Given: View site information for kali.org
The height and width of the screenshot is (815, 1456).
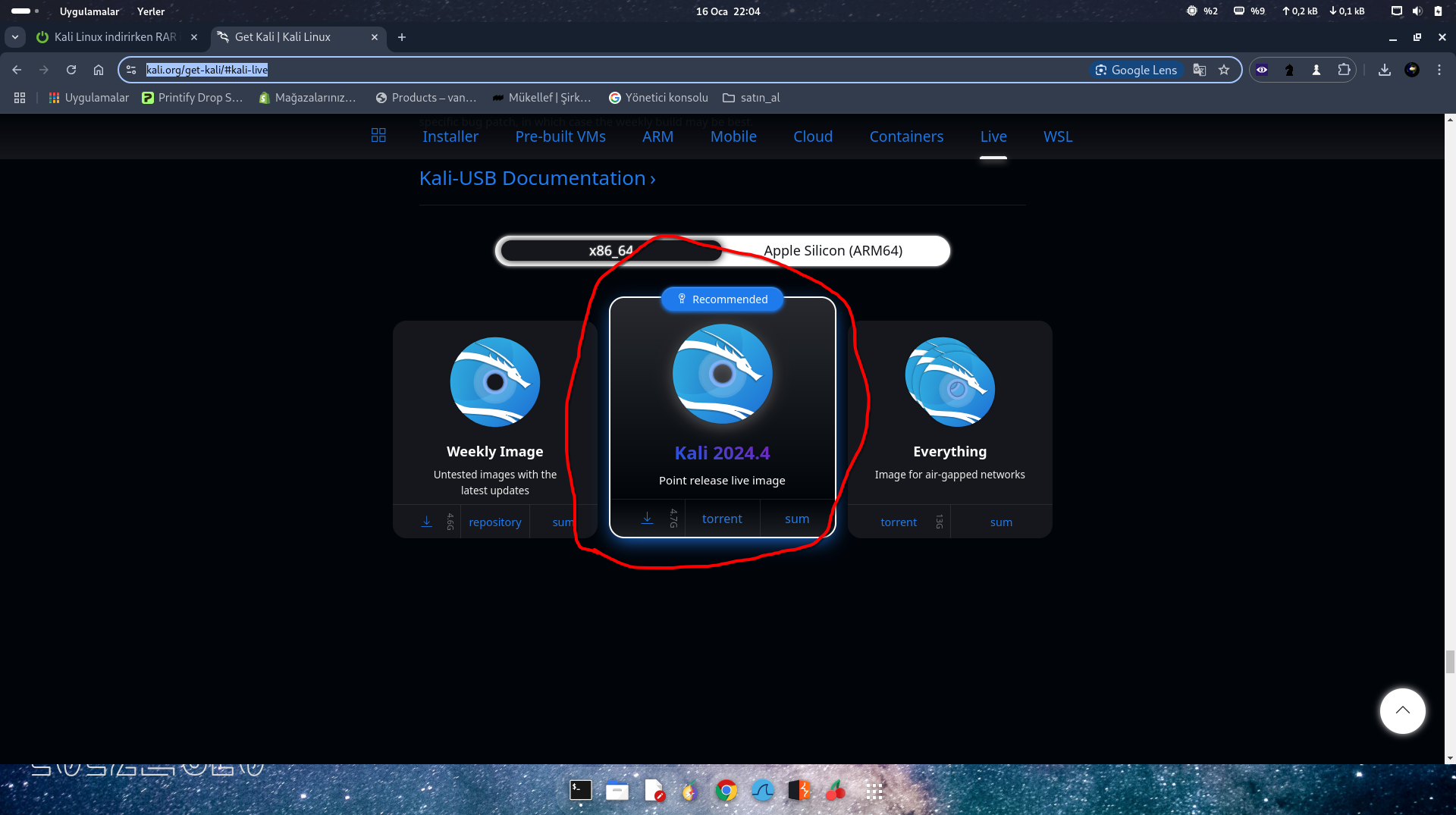Looking at the screenshot, I should [x=131, y=70].
